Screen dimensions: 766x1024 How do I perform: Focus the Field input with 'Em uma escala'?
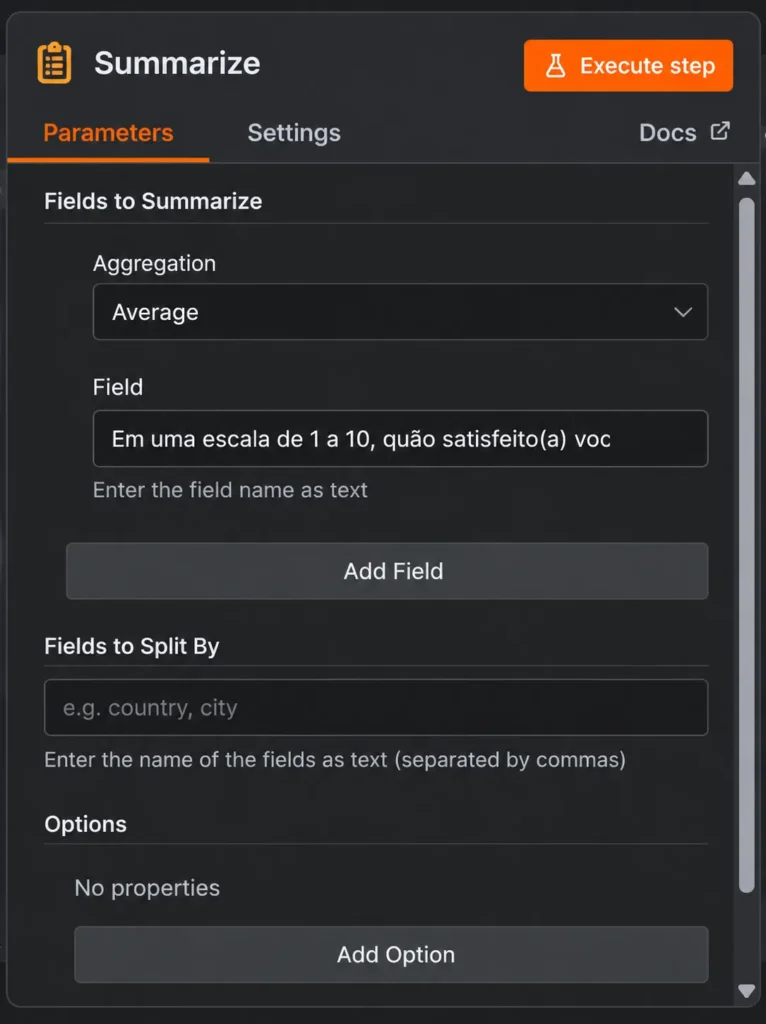click(400, 438)
